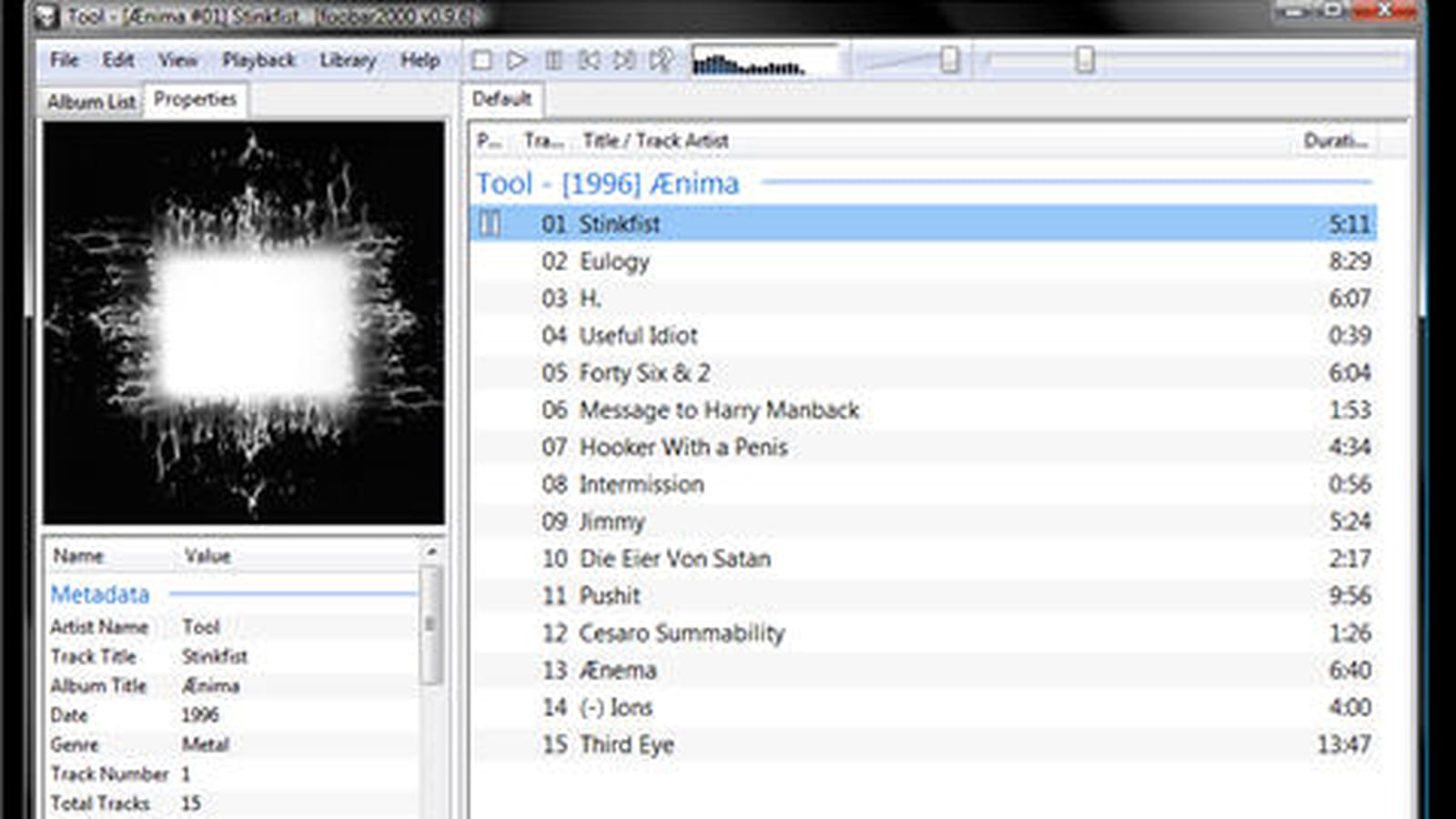Open the View menu
Image resolution: width=1456 pixels, height=819 pixels.
[x=177, y=60]
